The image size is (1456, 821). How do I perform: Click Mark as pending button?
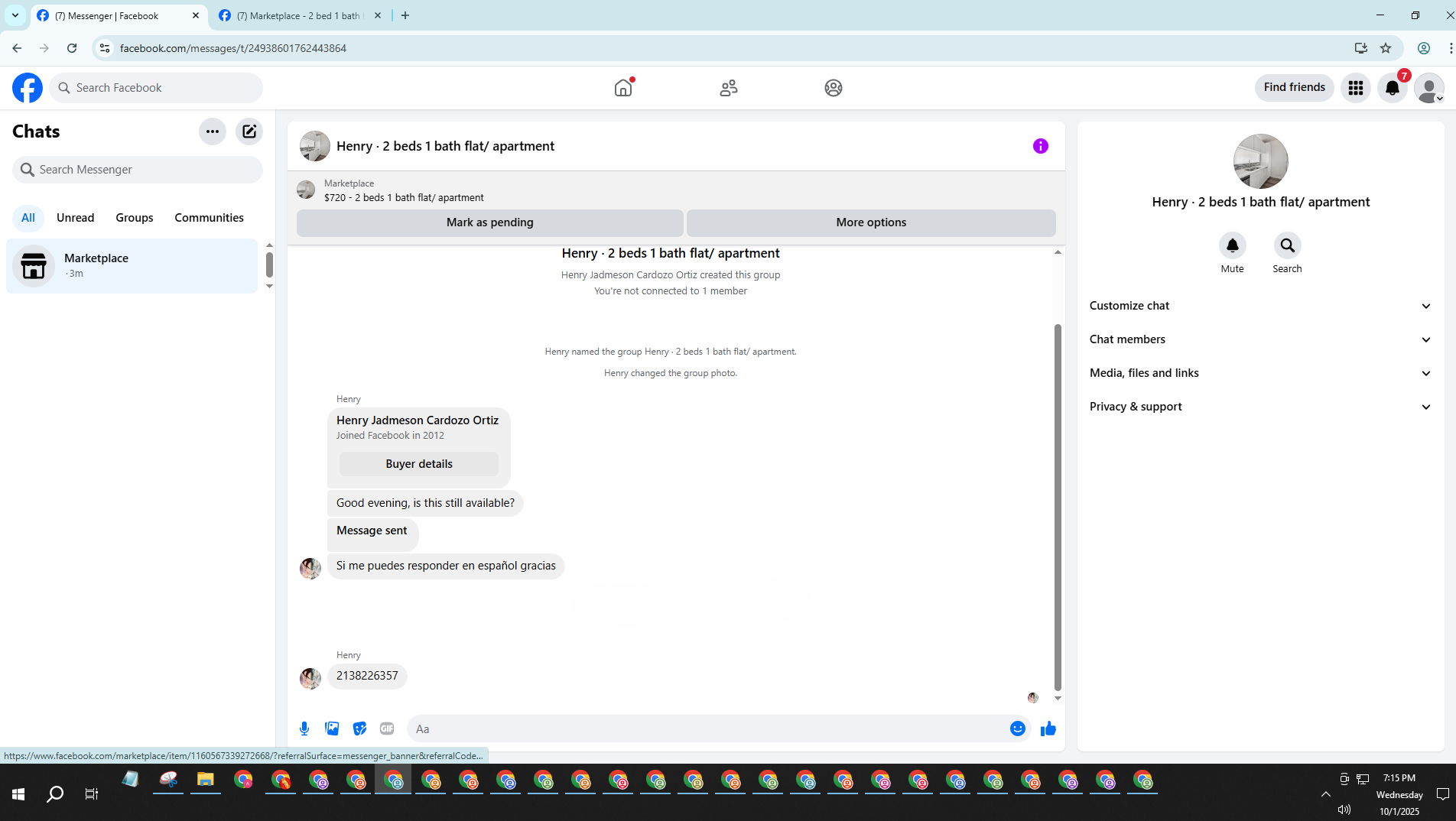coord(490,222)
